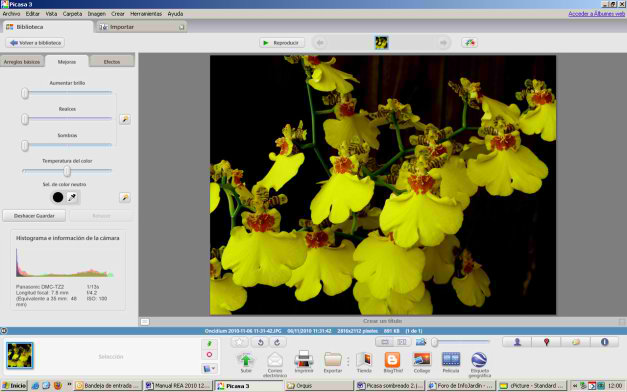Select the neutral color eyedropper
The width and height of the screenshot is (627, 392).
pos(72,197)
